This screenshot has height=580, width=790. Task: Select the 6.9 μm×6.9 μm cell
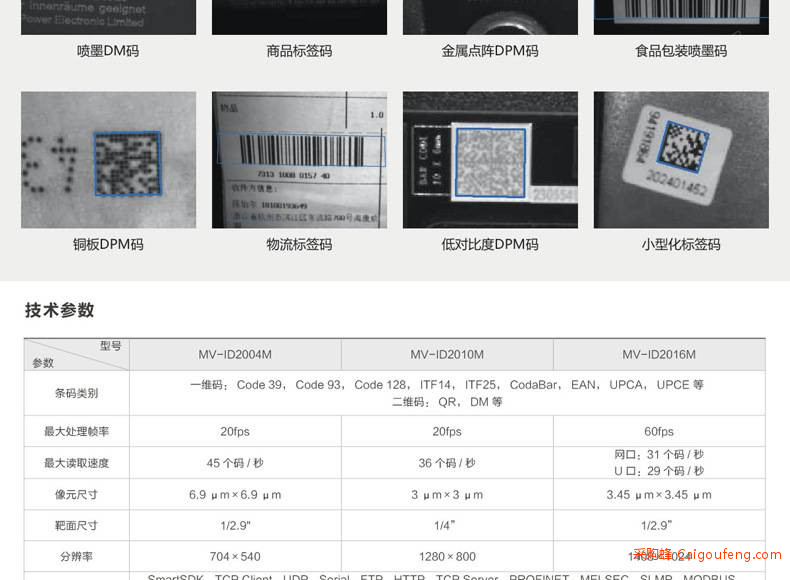(x=235, y=495)
